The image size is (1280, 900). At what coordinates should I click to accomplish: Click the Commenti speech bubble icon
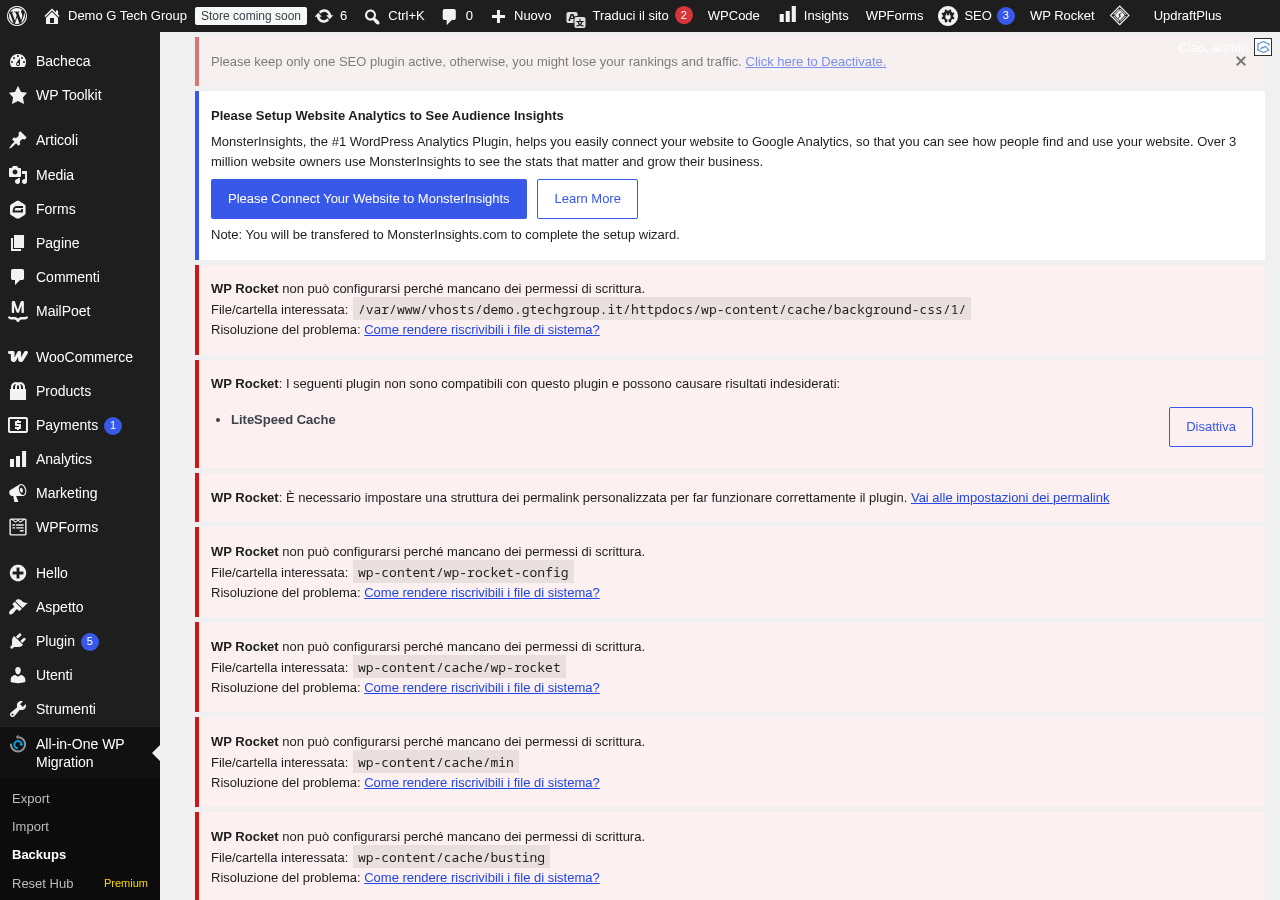click(x=18, y=277)
